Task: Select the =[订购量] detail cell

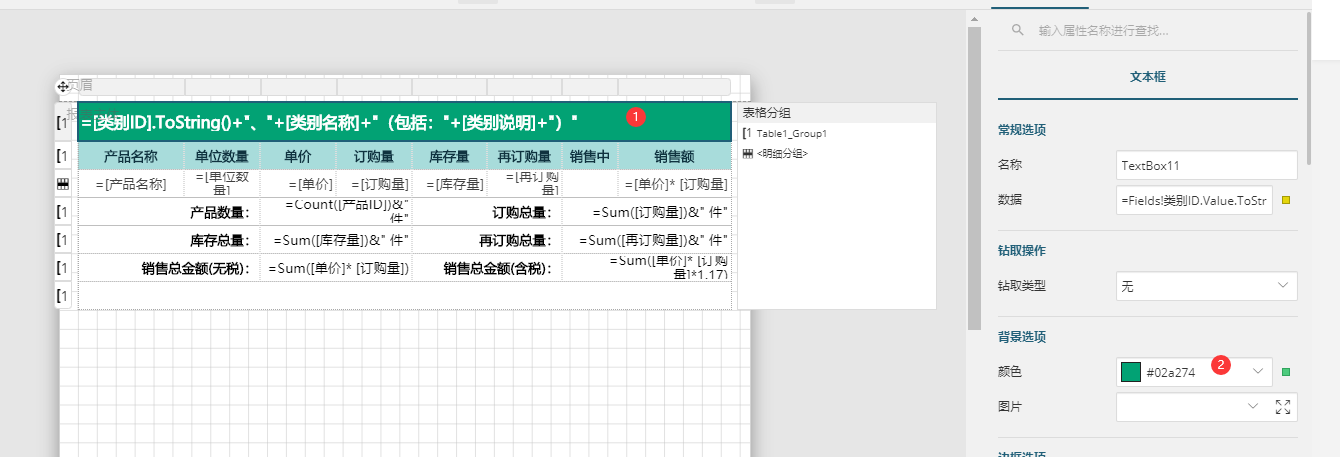Action: click(x=374, y=183)
